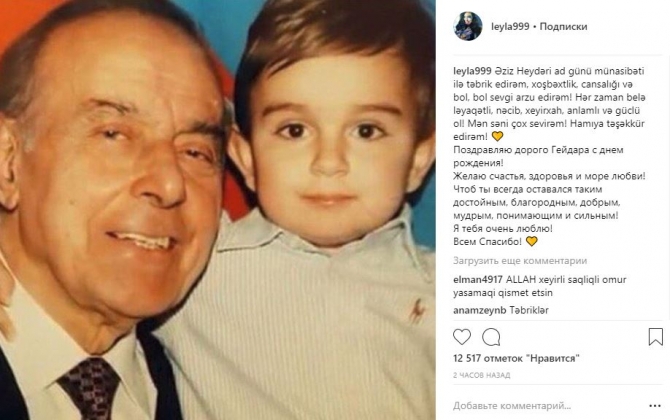This screenshot has height=420, width=670.
Task: Click the ALLAH xeyirli comment text
Action: 540,286
